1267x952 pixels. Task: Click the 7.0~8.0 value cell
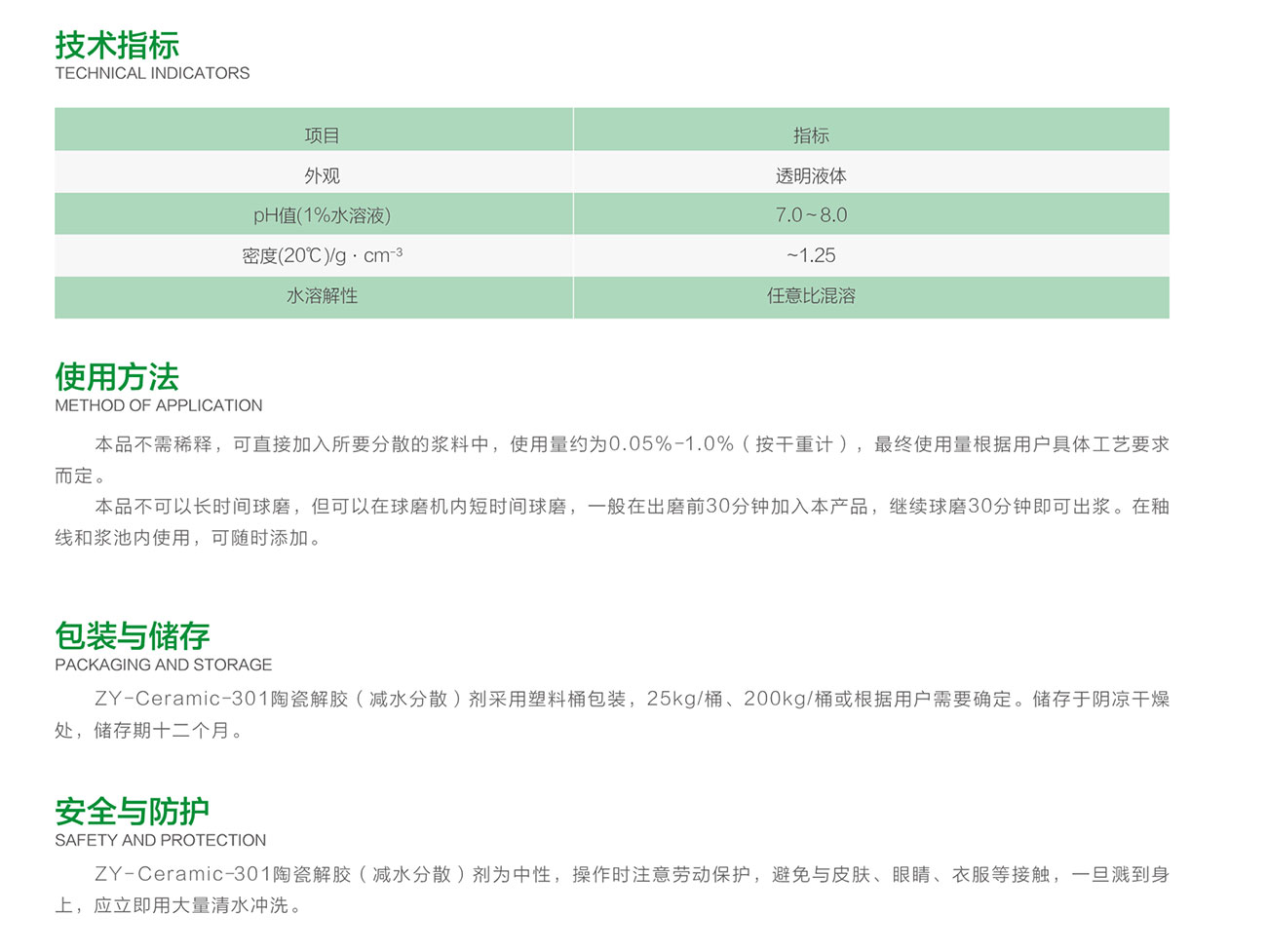point(871,213)
